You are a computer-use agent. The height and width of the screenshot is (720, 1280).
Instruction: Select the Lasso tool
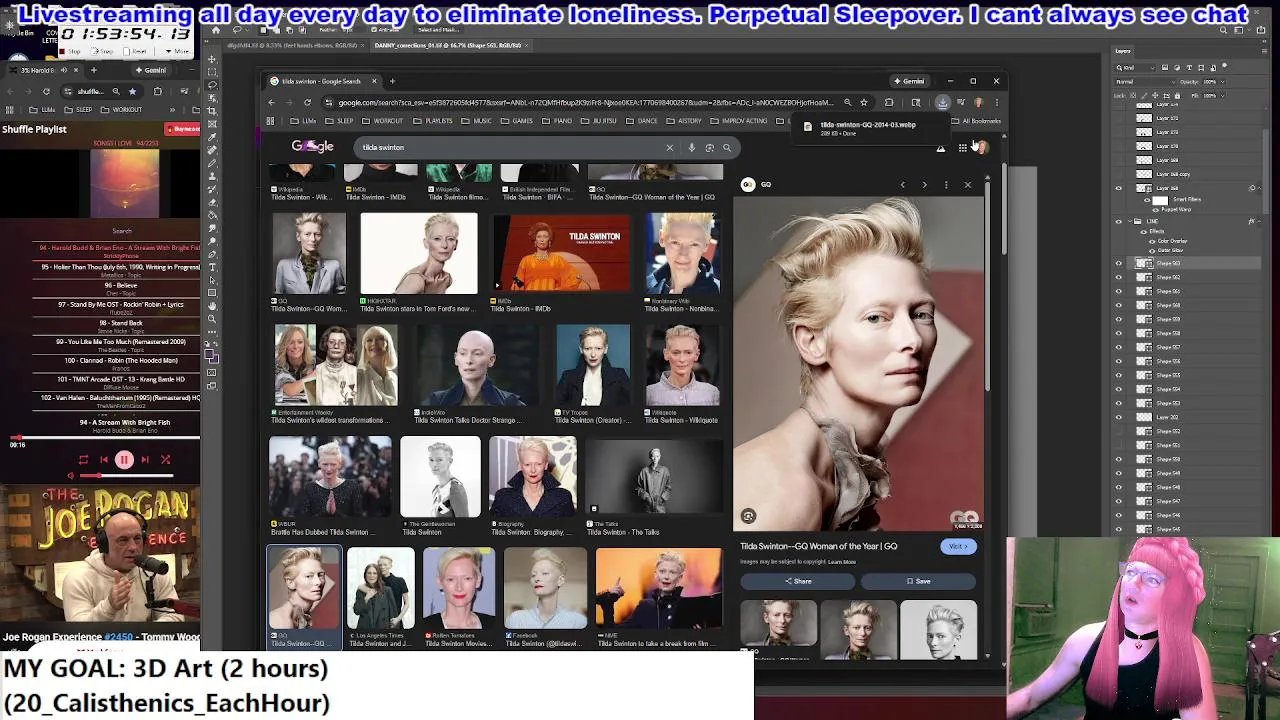point(212,84)
